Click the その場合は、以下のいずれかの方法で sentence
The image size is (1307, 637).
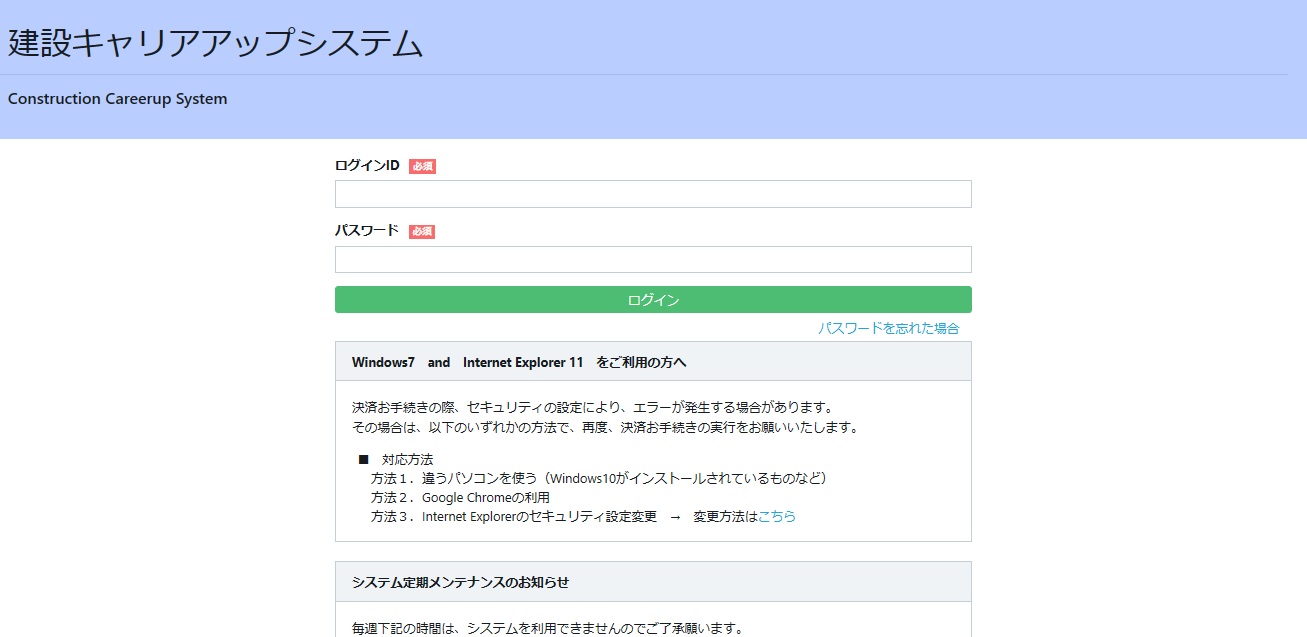[x=605, y=427]
